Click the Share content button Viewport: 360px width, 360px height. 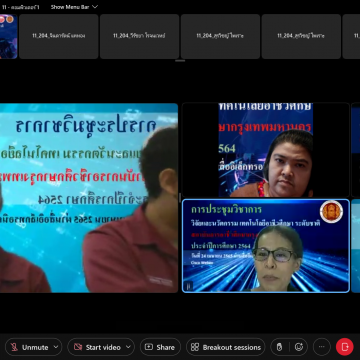160,347
